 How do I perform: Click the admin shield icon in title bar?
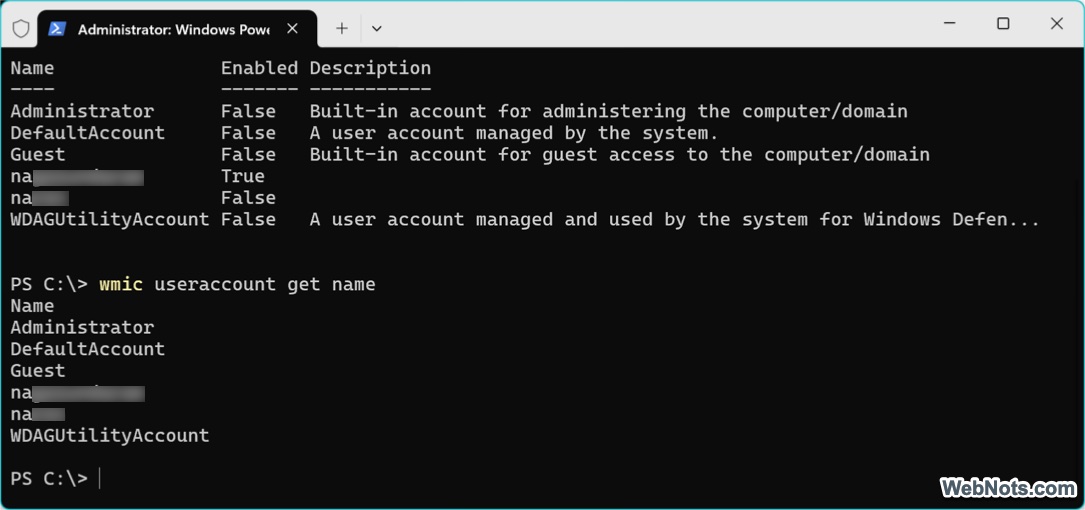[21, 28]
